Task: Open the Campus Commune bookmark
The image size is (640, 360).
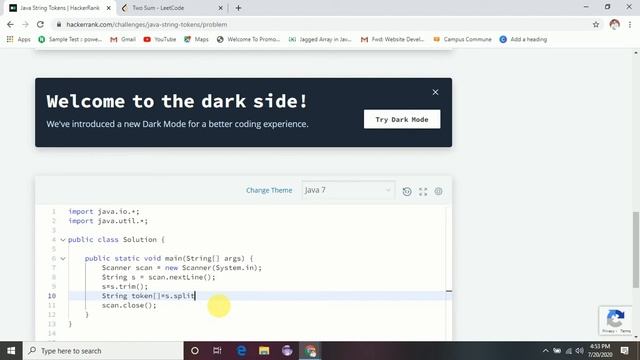Action: pyautogui.click(x=462, y=39)
